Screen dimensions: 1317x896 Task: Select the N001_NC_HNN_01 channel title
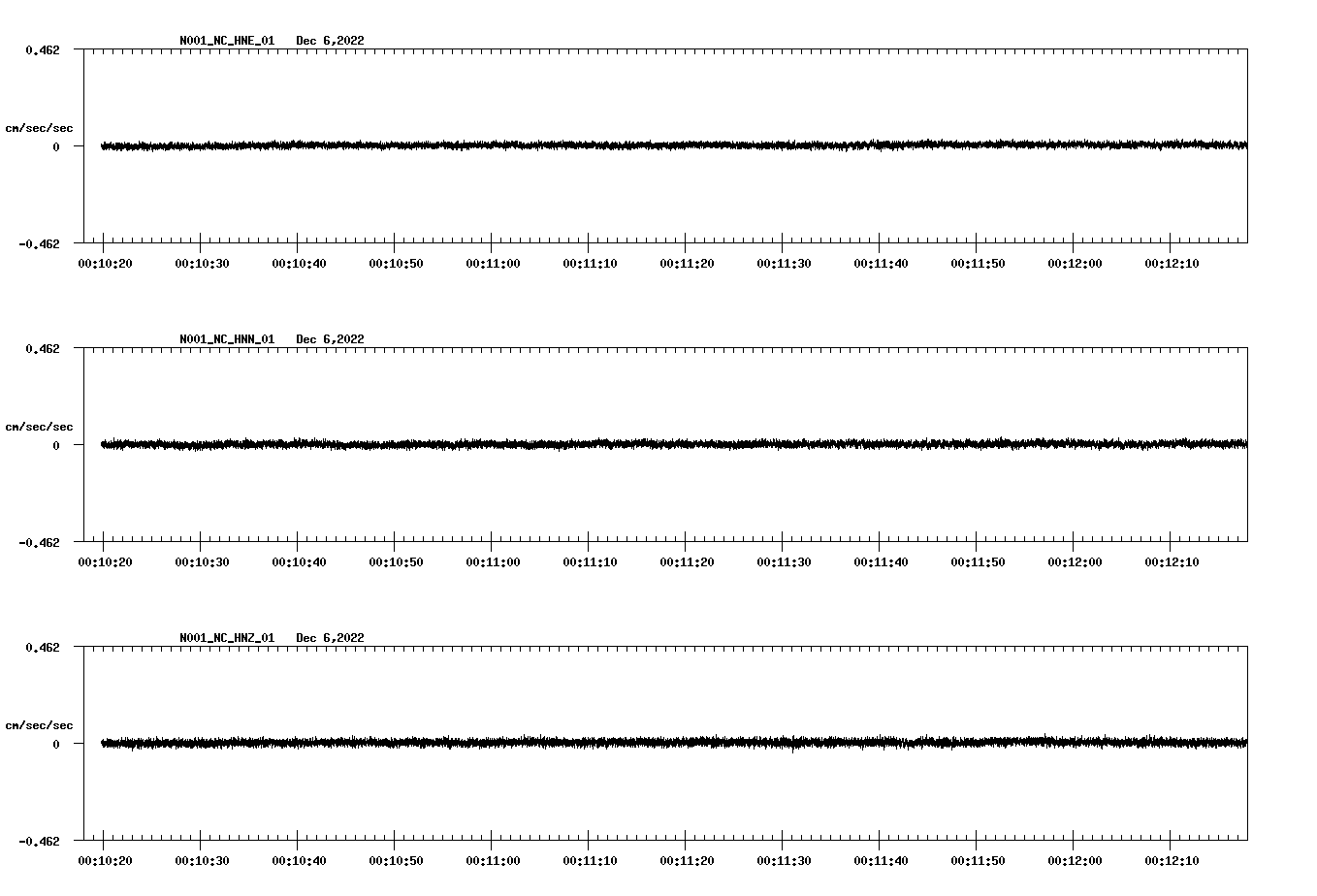(x=227, y=339)
